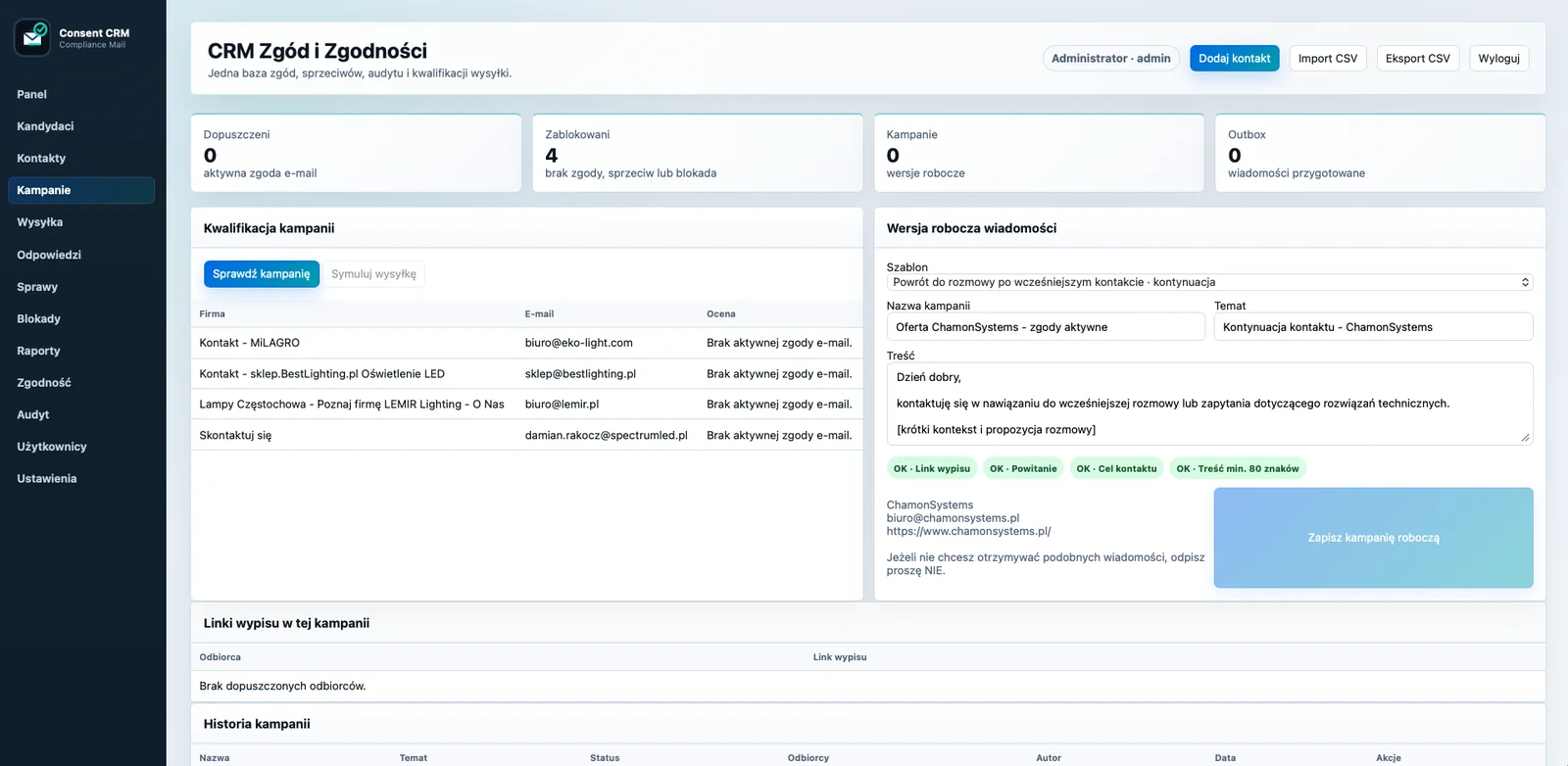Go to Odpowiedzi in the sidebar

81,255
